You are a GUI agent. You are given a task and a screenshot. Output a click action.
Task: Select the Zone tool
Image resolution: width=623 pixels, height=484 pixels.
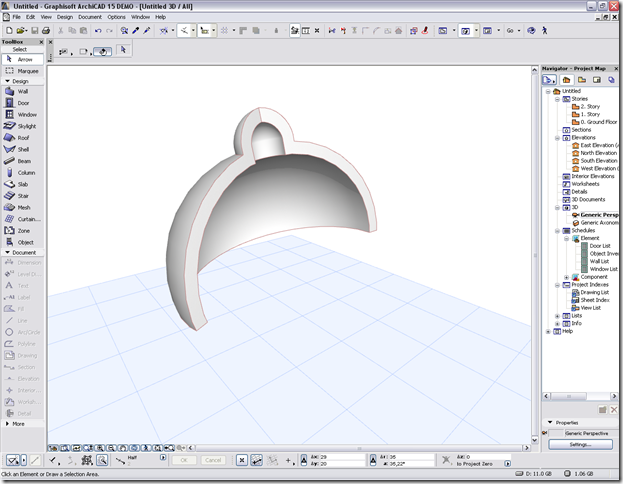[22, 230]
